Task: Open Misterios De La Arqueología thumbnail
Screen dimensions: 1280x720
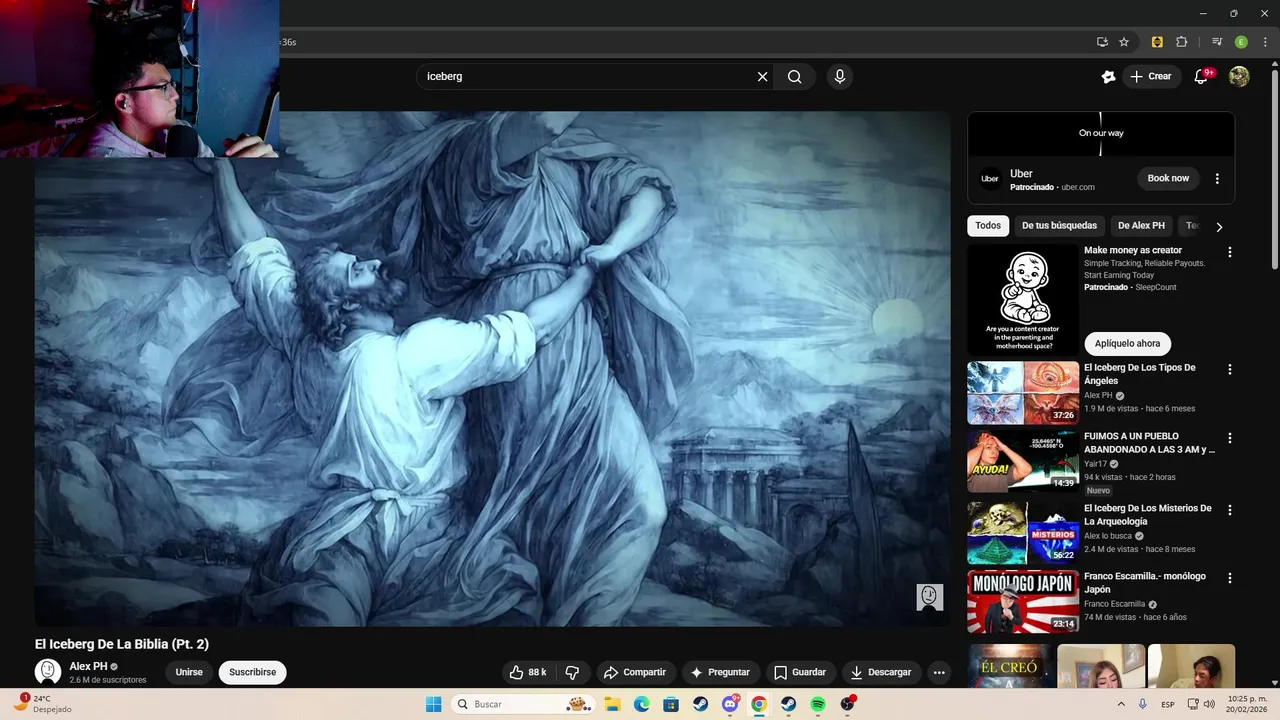Action: click(x=1023, y=533)
